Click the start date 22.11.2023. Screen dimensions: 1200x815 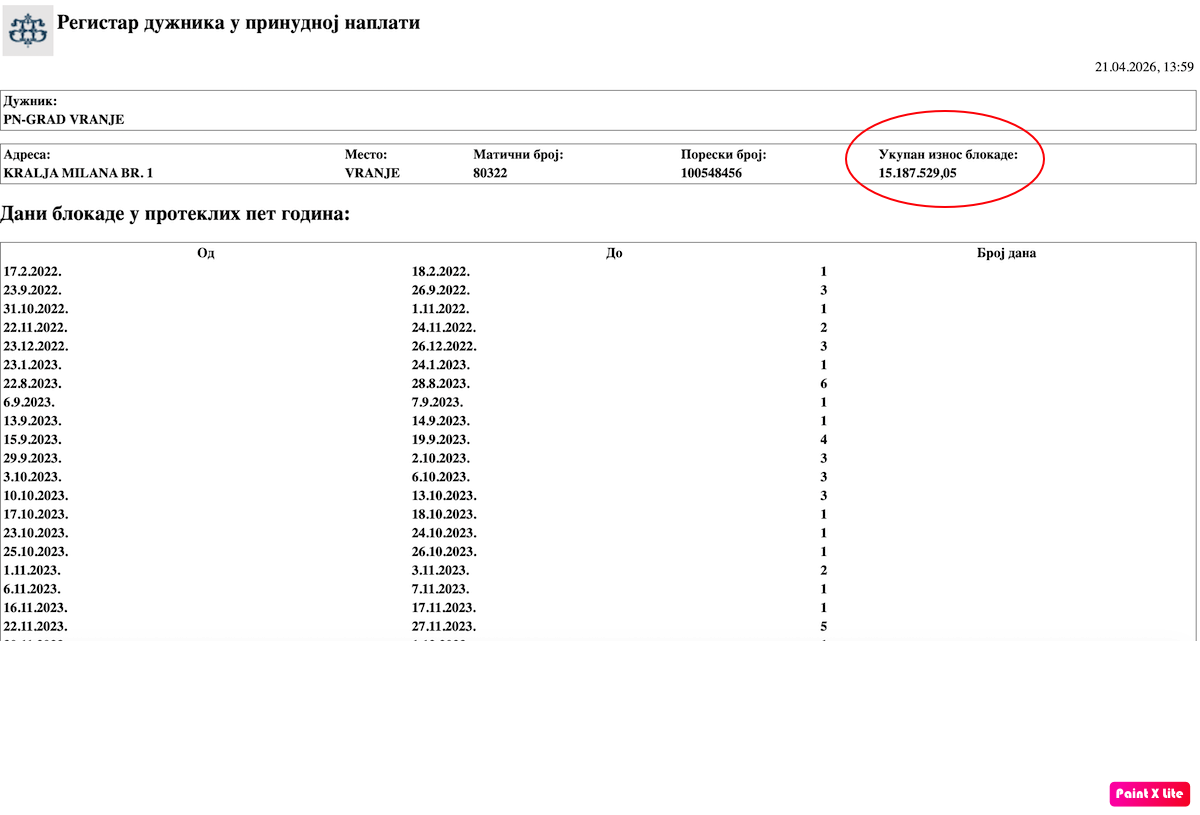point(36,627)
